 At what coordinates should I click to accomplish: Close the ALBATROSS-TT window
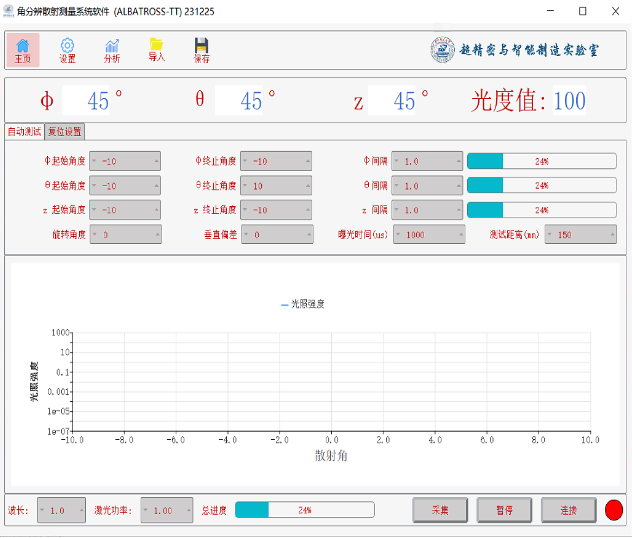tap(615, 11)
